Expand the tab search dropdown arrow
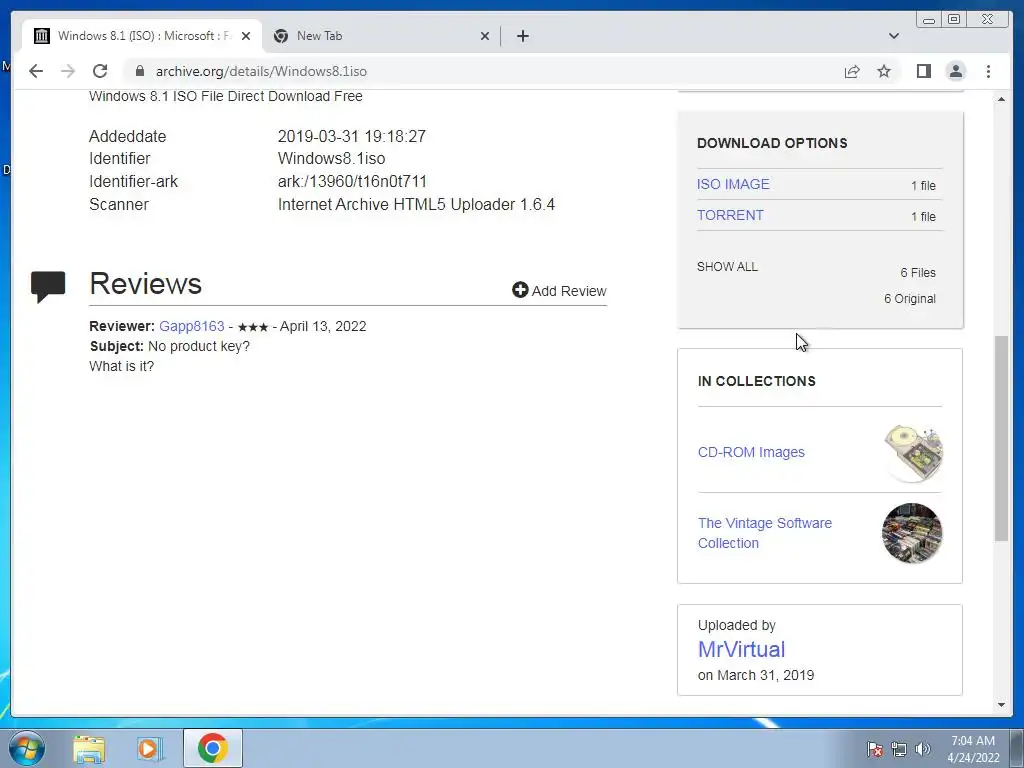 (893, 36)
